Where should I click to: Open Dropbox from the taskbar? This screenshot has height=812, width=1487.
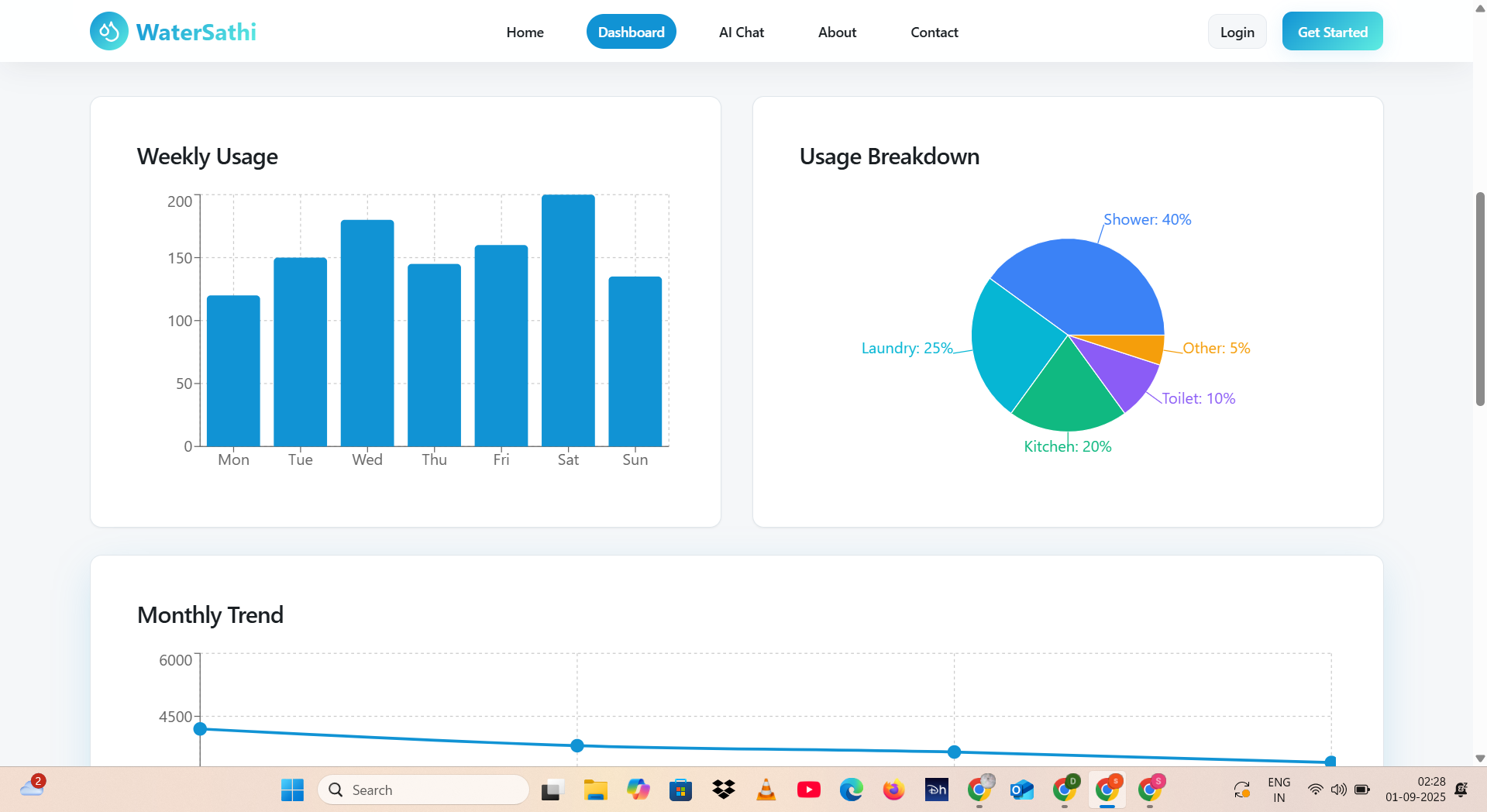pos(723,790)
